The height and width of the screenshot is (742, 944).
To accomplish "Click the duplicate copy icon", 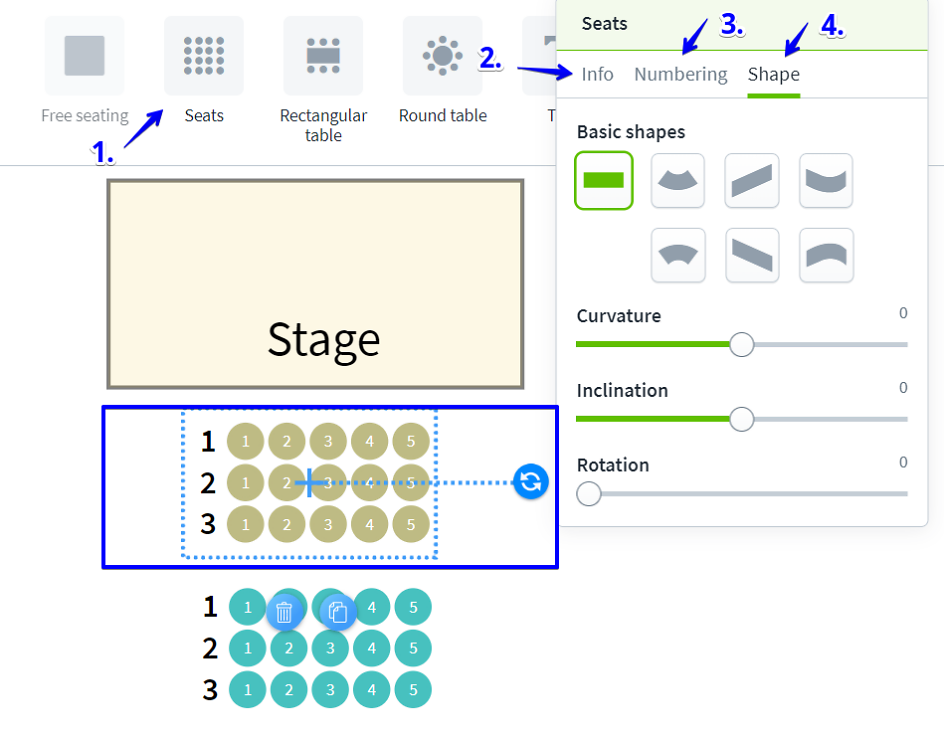I will pos(338,612).
